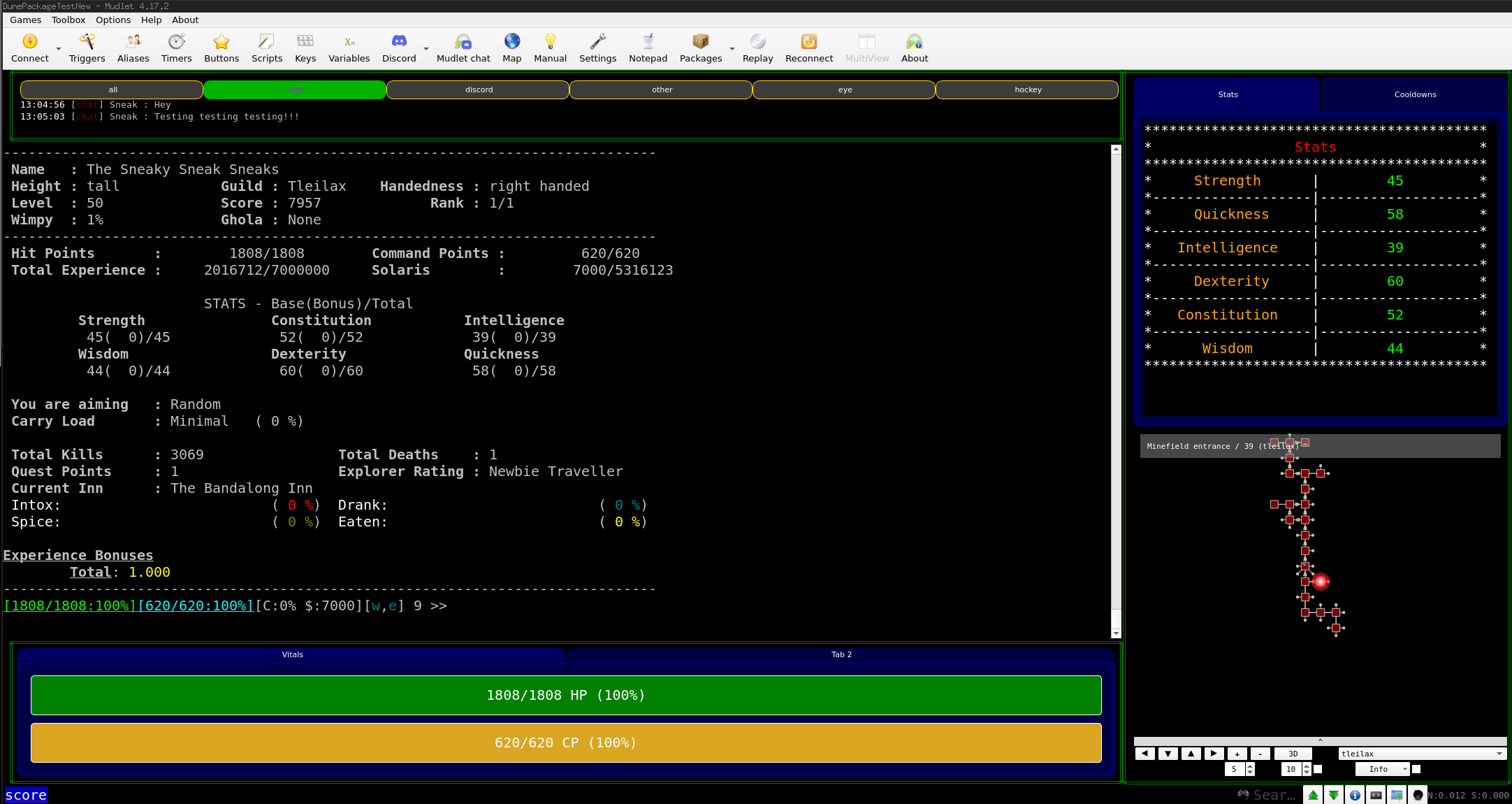
Task: Open the Help menu
Action: pos(151,20)
